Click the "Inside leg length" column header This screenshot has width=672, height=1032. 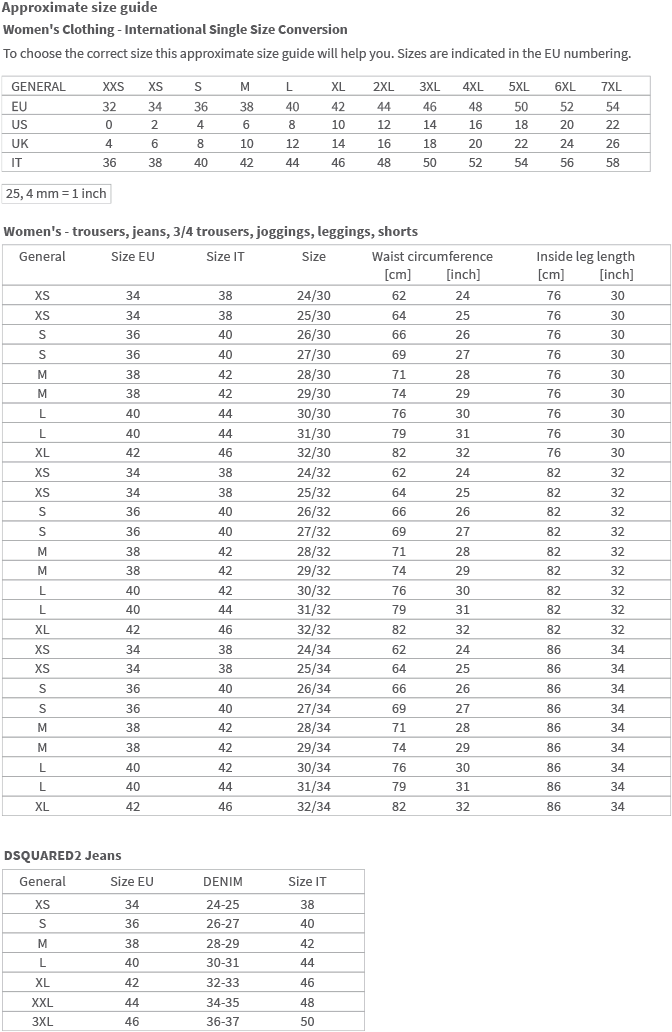pyautogui.click(x=585, y=257)
